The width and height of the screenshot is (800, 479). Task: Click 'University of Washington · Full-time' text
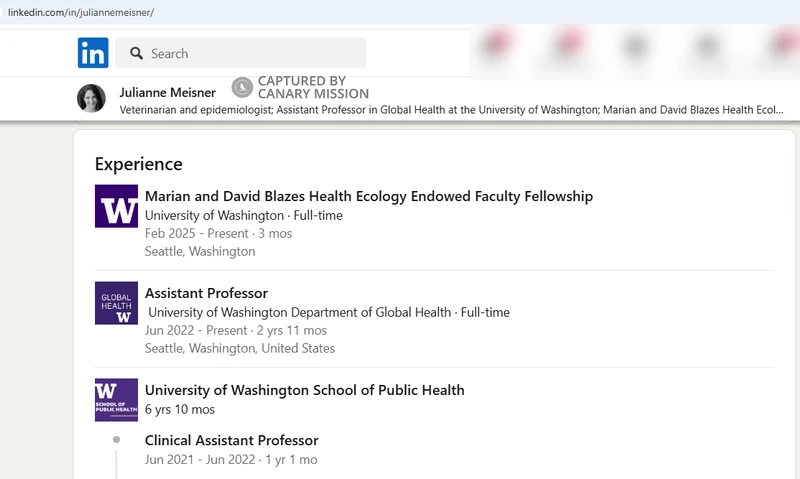(244, 215)
